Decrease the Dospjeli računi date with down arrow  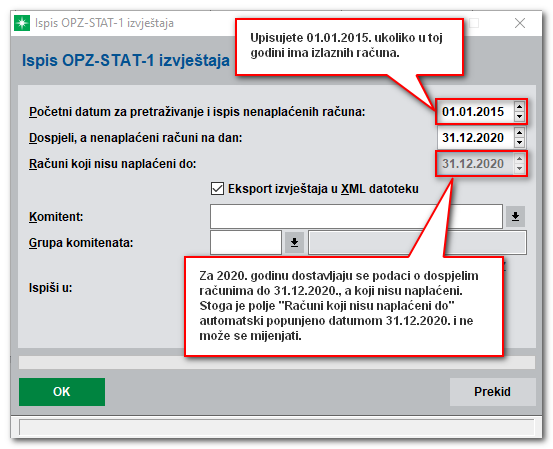pyautogui.click(x=519, y=142)
